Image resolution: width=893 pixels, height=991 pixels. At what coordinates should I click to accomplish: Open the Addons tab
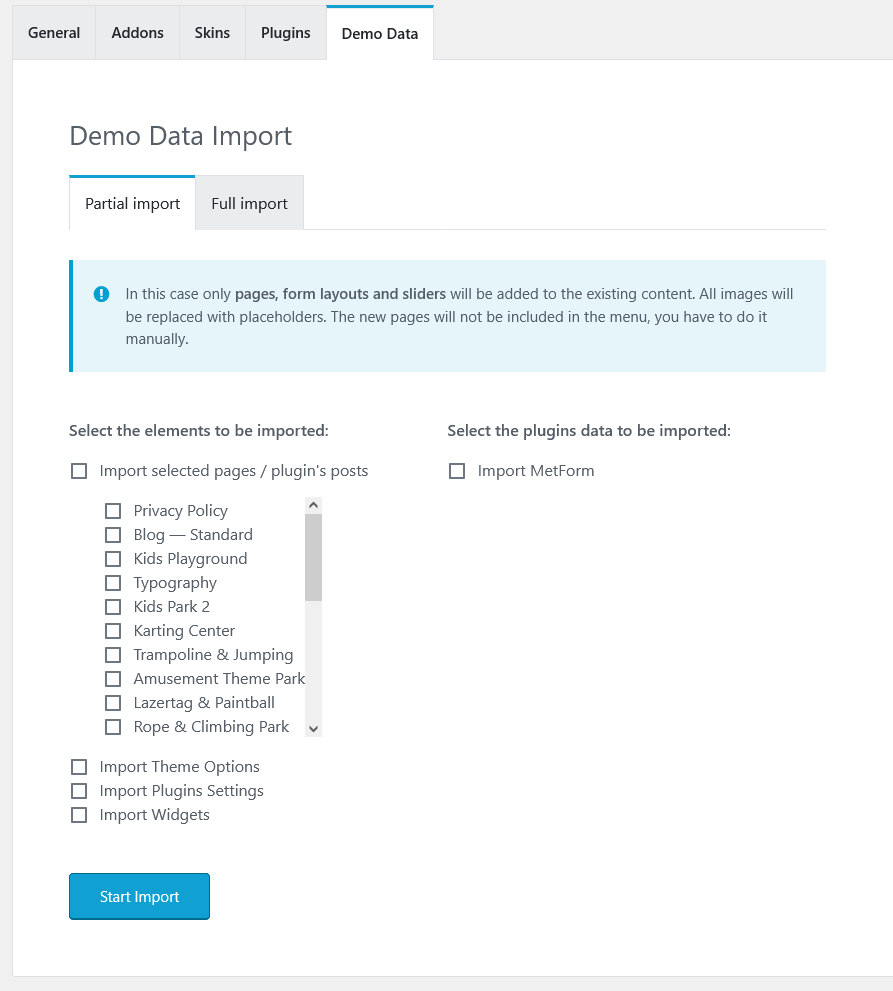[x=137, y=33]
